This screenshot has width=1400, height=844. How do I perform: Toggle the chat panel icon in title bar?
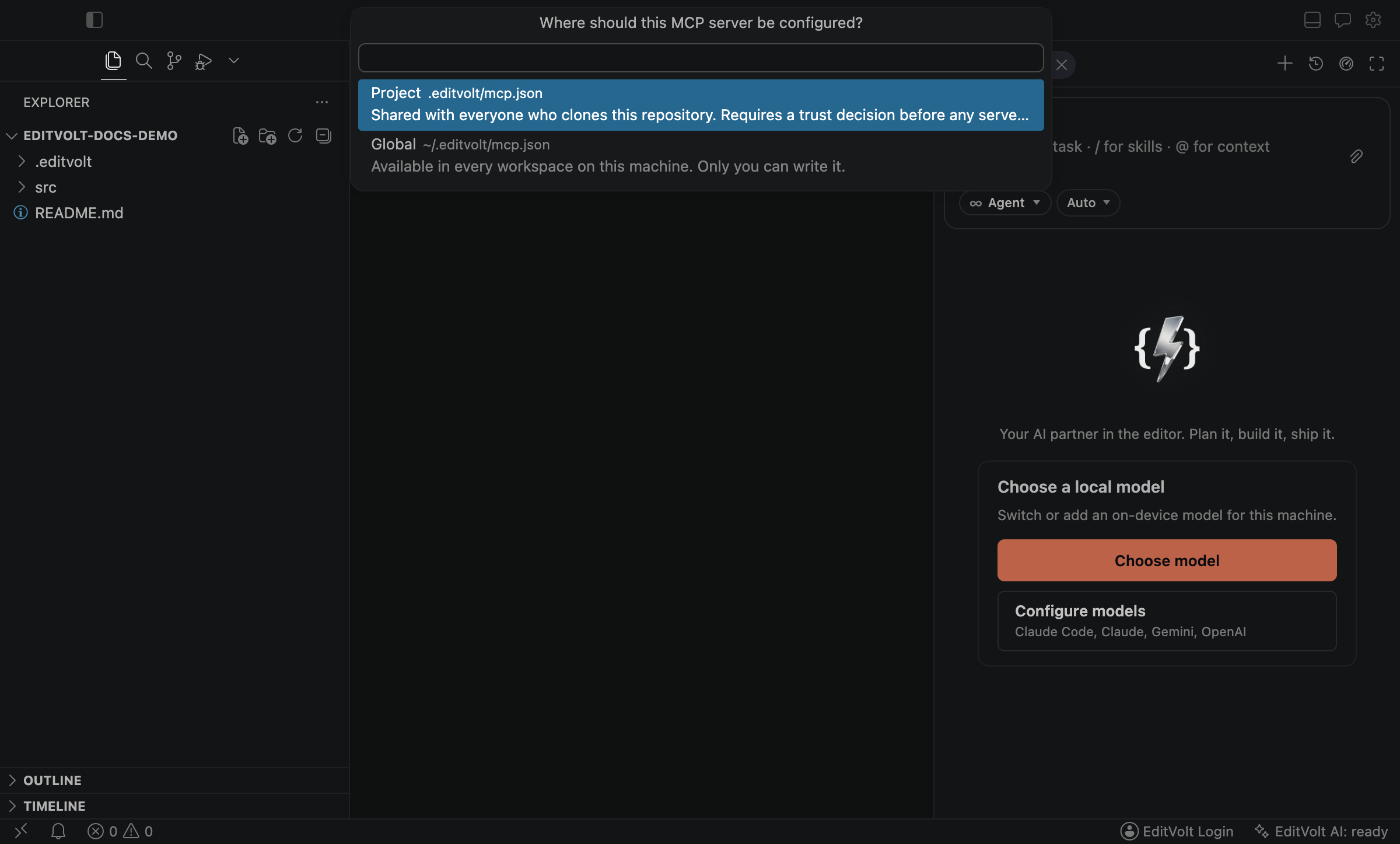[x=1343, y=20]
